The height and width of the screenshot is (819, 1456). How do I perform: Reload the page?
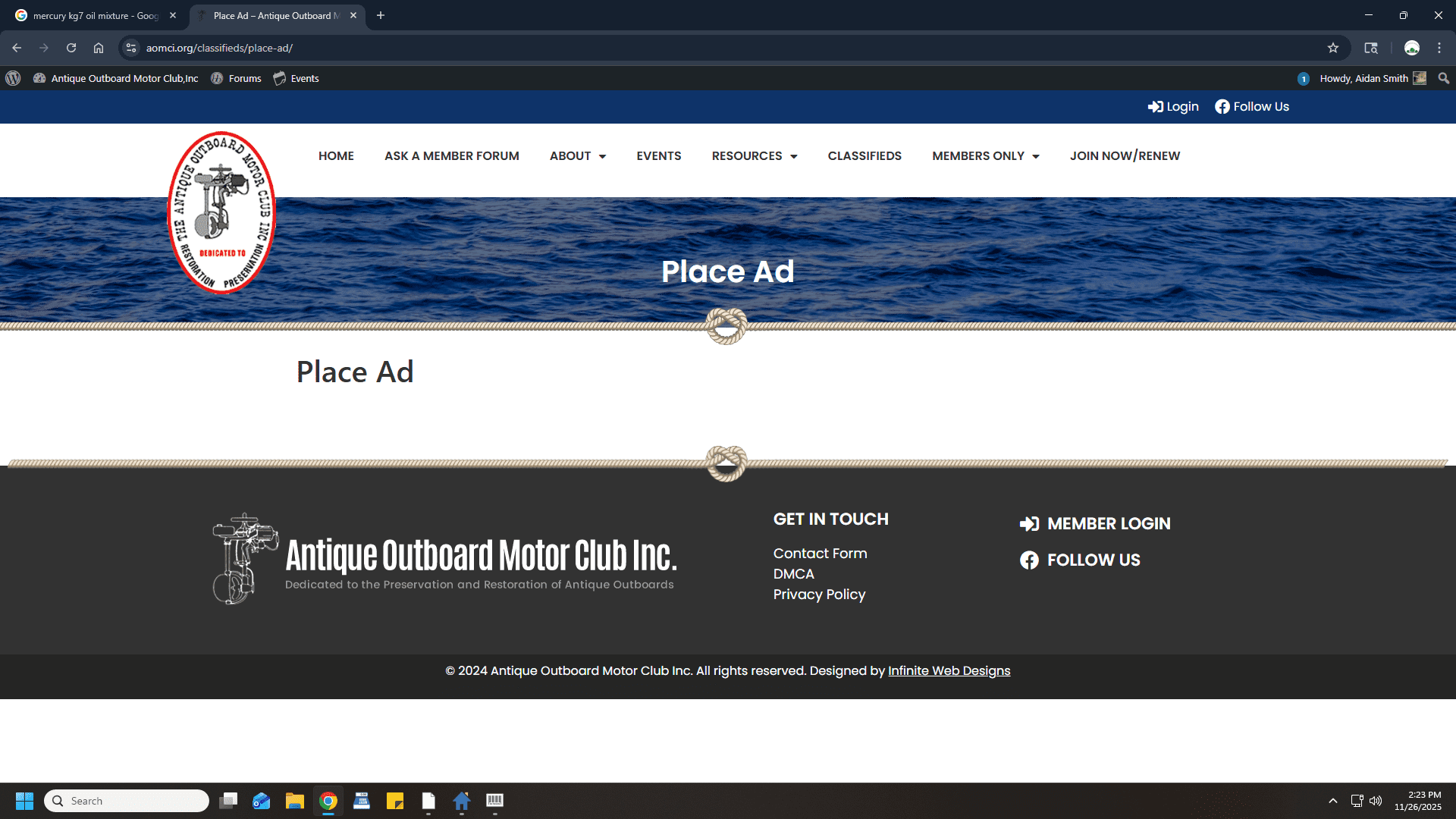click(x=71, y=48)
